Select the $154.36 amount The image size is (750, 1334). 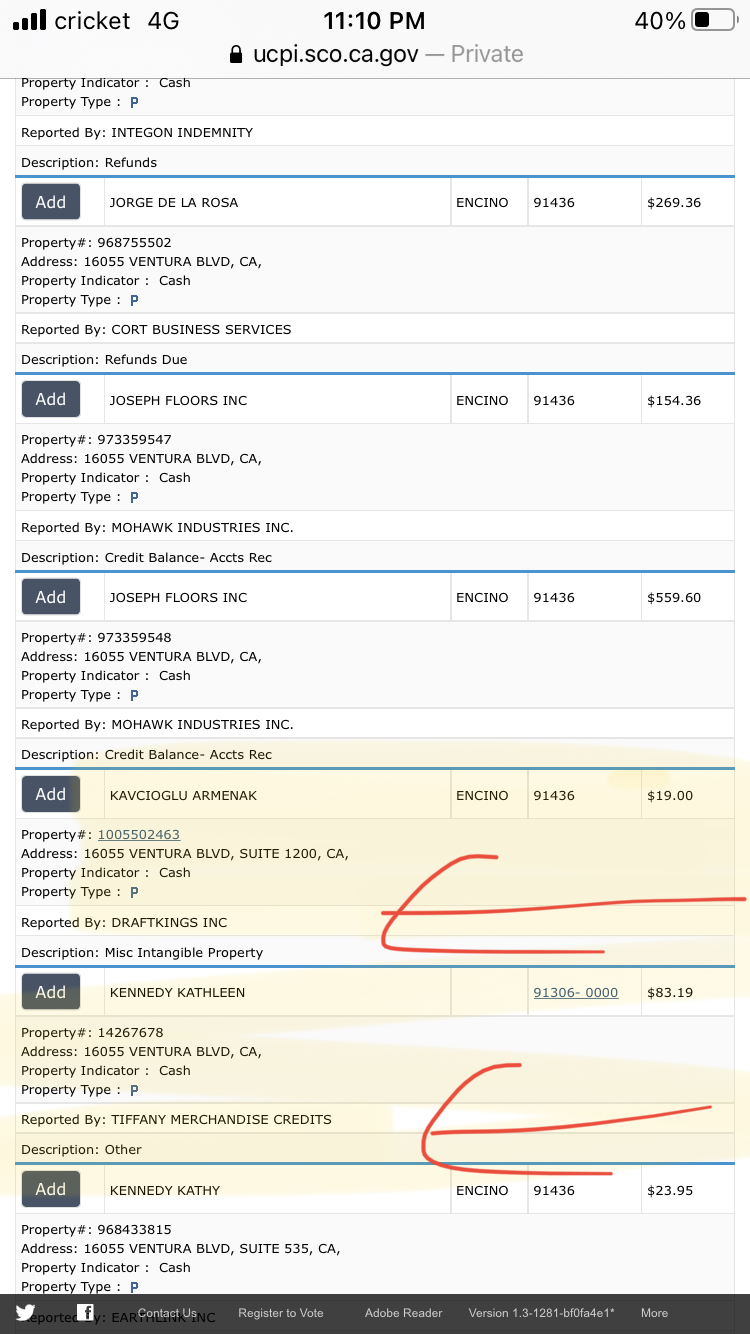click(674, 400)
